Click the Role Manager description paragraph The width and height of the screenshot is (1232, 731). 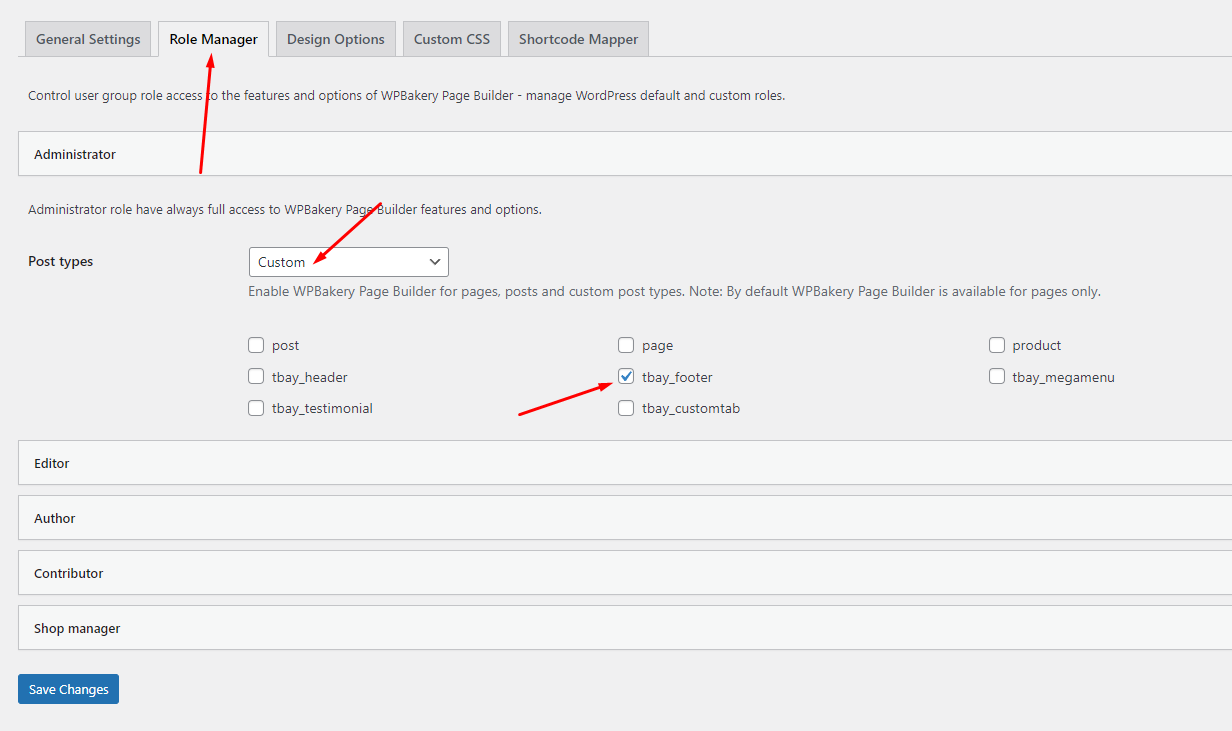click(406, 96)
